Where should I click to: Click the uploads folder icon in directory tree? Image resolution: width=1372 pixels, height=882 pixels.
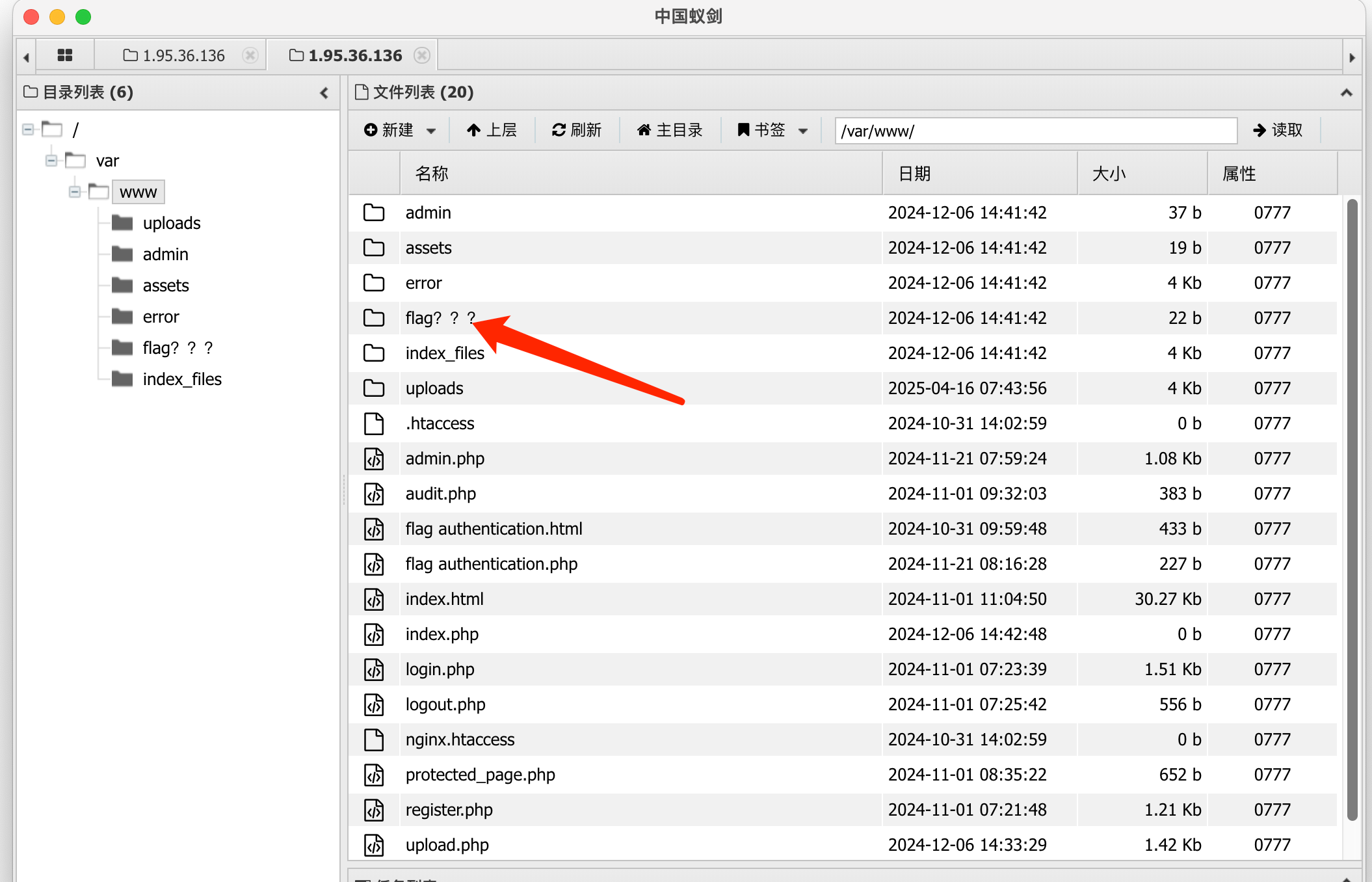pyautogui.click(x=122, y=223)
